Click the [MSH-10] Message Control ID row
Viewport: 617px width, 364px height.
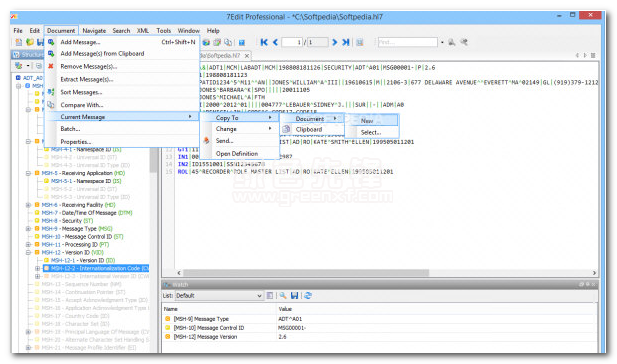(379, 328)
